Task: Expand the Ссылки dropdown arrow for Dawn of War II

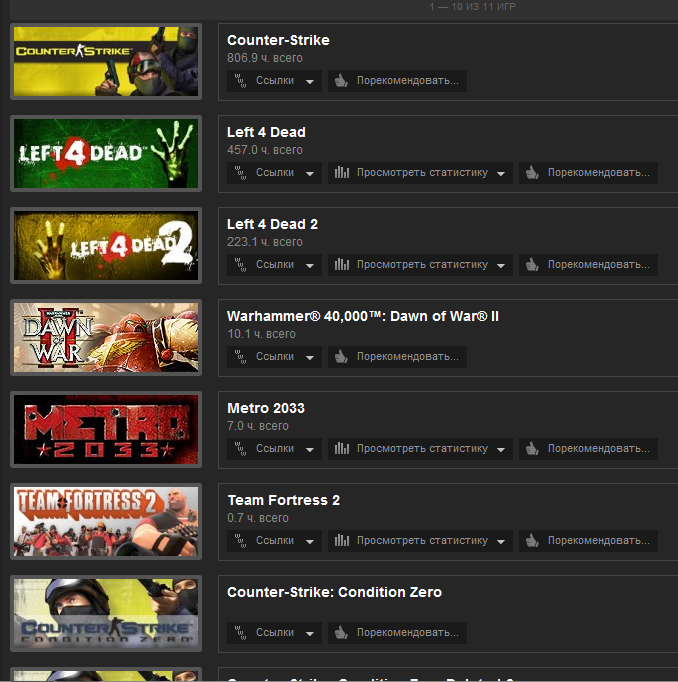Action: pos(310,358)
